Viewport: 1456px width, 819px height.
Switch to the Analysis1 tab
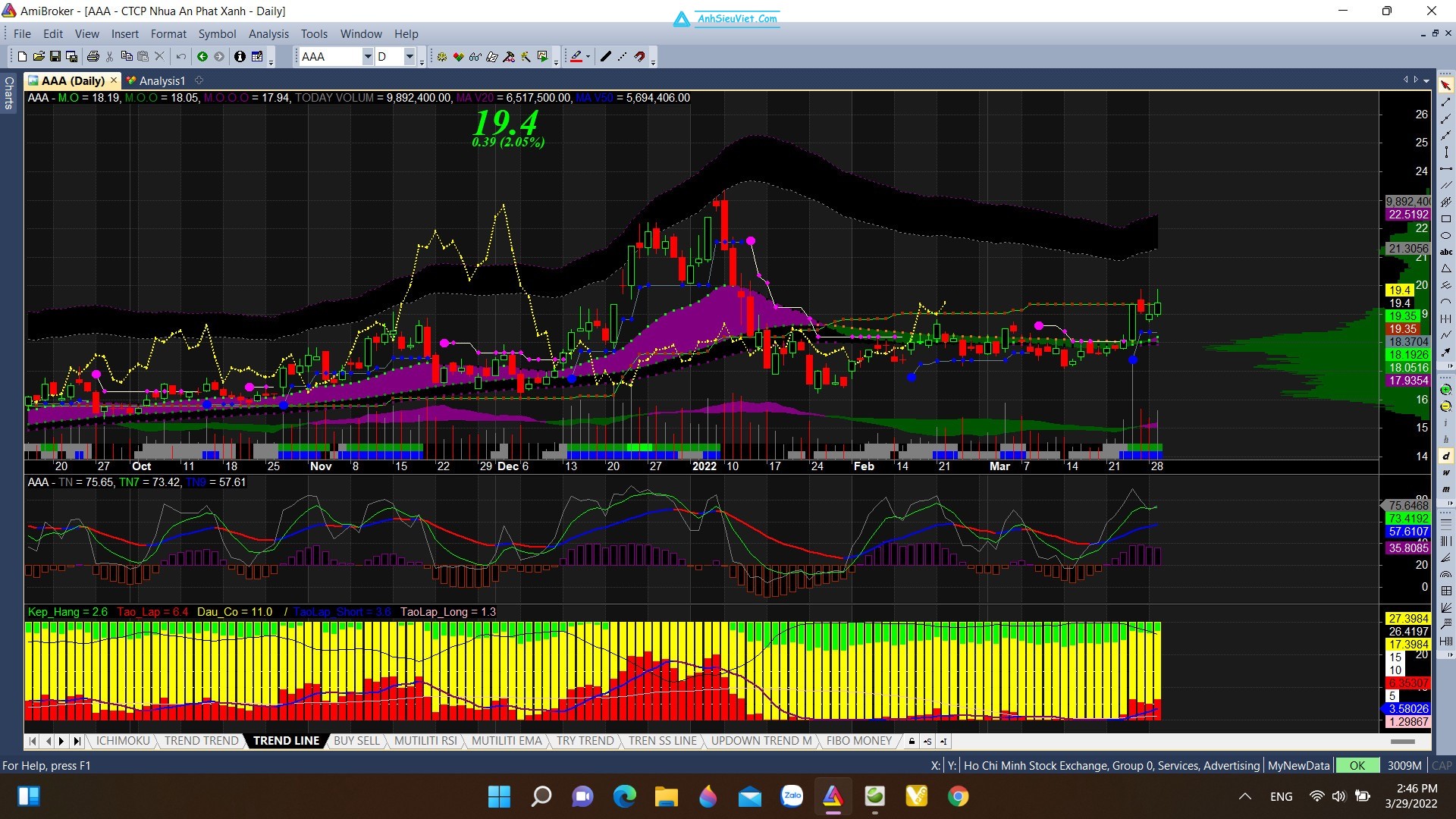pos(162,81)
